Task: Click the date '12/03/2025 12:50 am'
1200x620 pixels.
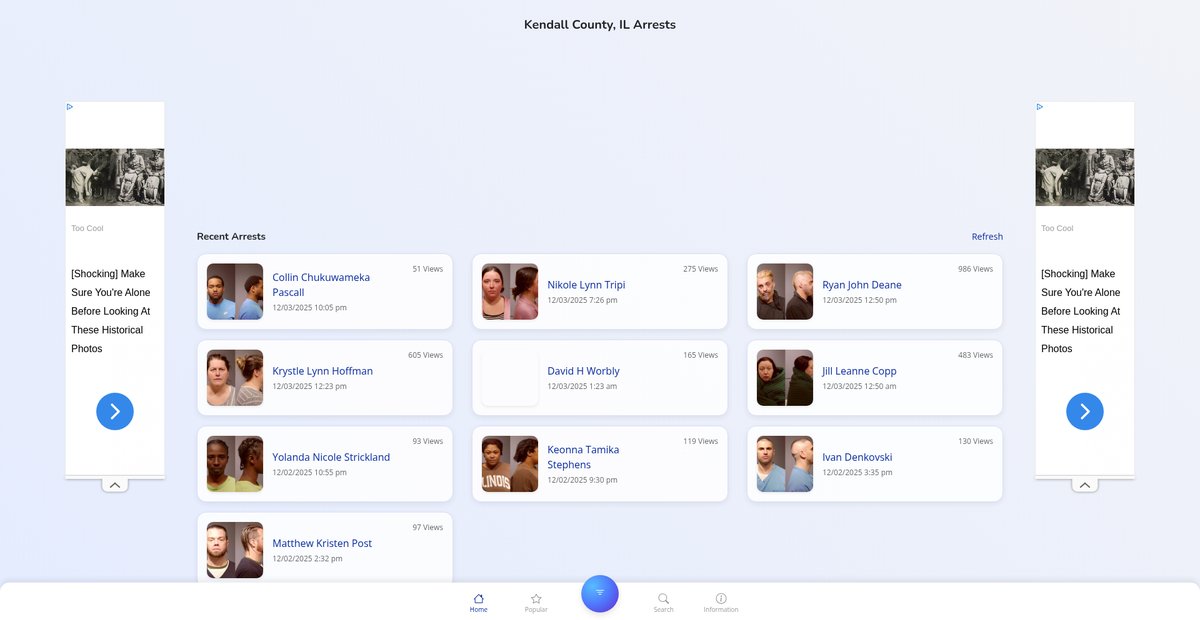Action: point(860,386)
